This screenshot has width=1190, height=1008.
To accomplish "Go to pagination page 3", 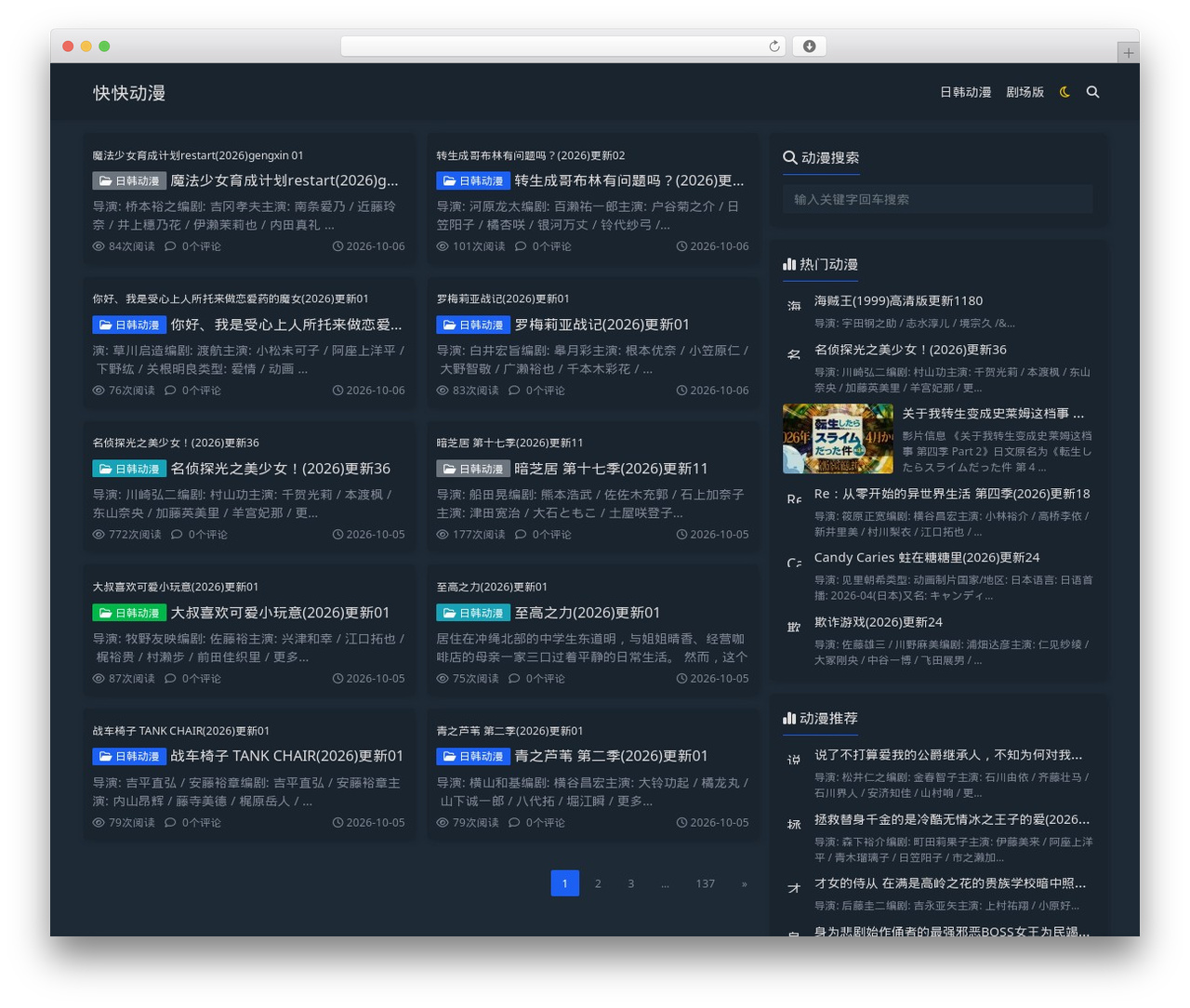I will pos(630,883).
